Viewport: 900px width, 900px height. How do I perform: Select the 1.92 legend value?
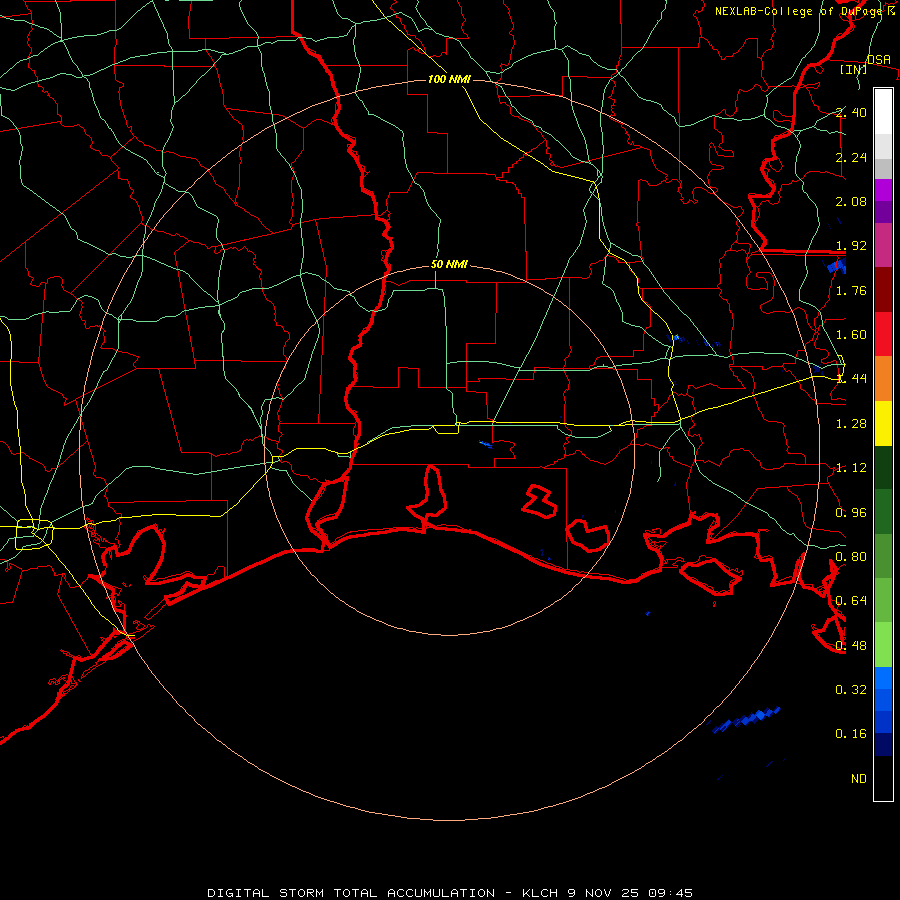tap(851, 246)
